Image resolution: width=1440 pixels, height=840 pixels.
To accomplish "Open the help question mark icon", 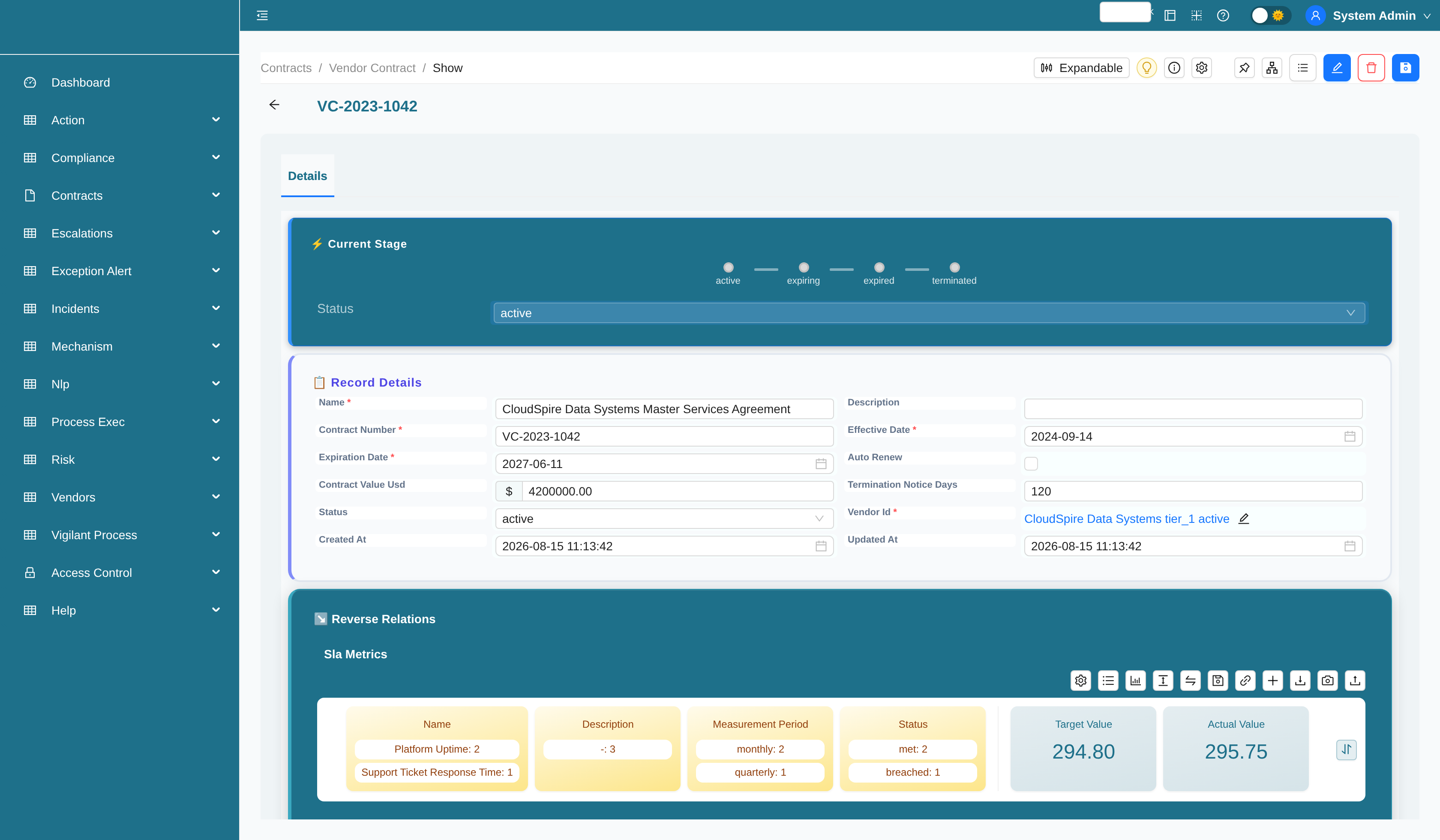I will point(1223,15).
